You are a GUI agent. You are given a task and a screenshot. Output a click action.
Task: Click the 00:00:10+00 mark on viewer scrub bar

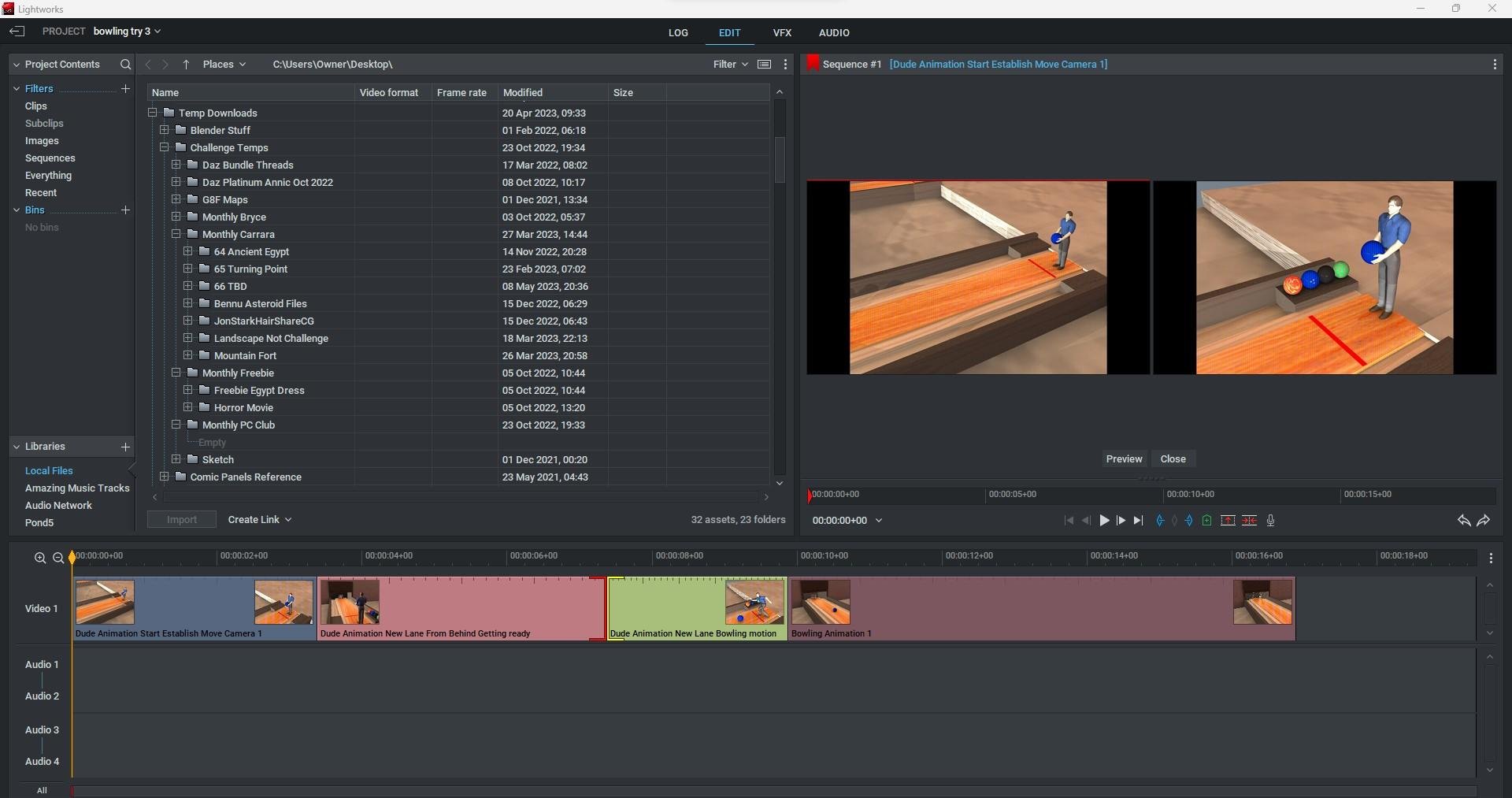coord(1165,496)
